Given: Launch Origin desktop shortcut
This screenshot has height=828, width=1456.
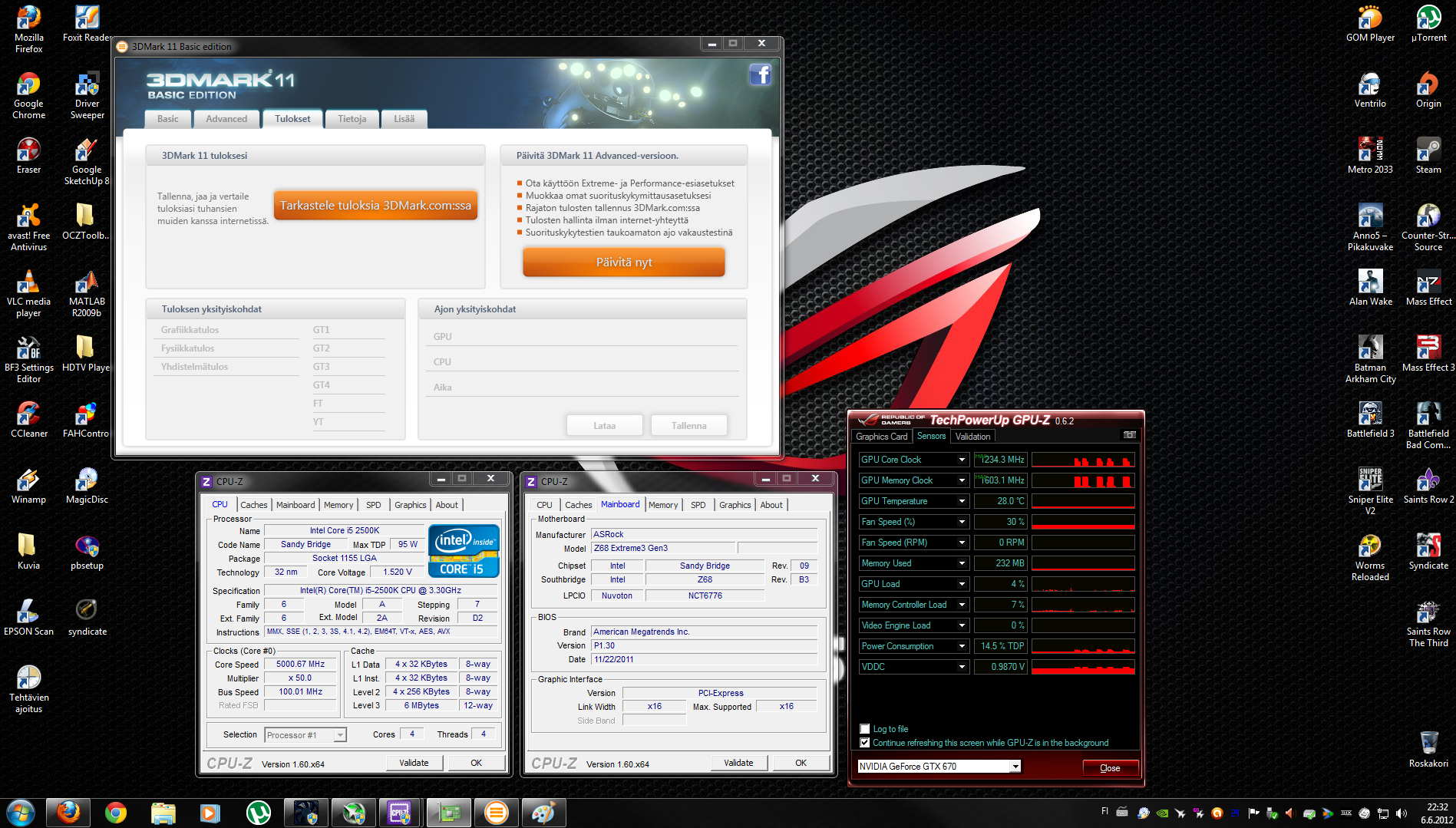Looking at the screenshot, I should pos(1428,90).
